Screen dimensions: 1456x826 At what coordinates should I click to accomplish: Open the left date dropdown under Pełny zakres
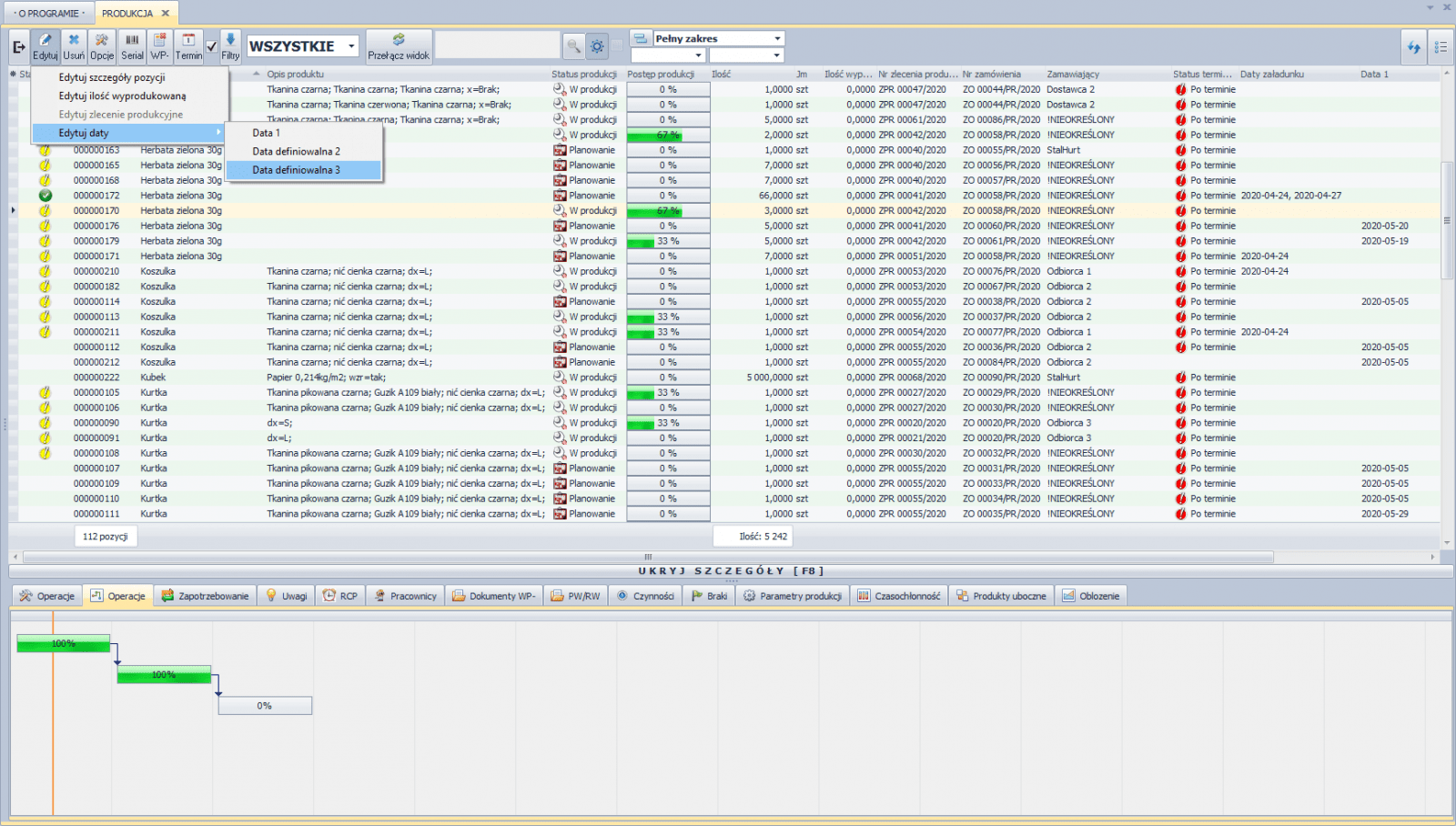point(698,55)
